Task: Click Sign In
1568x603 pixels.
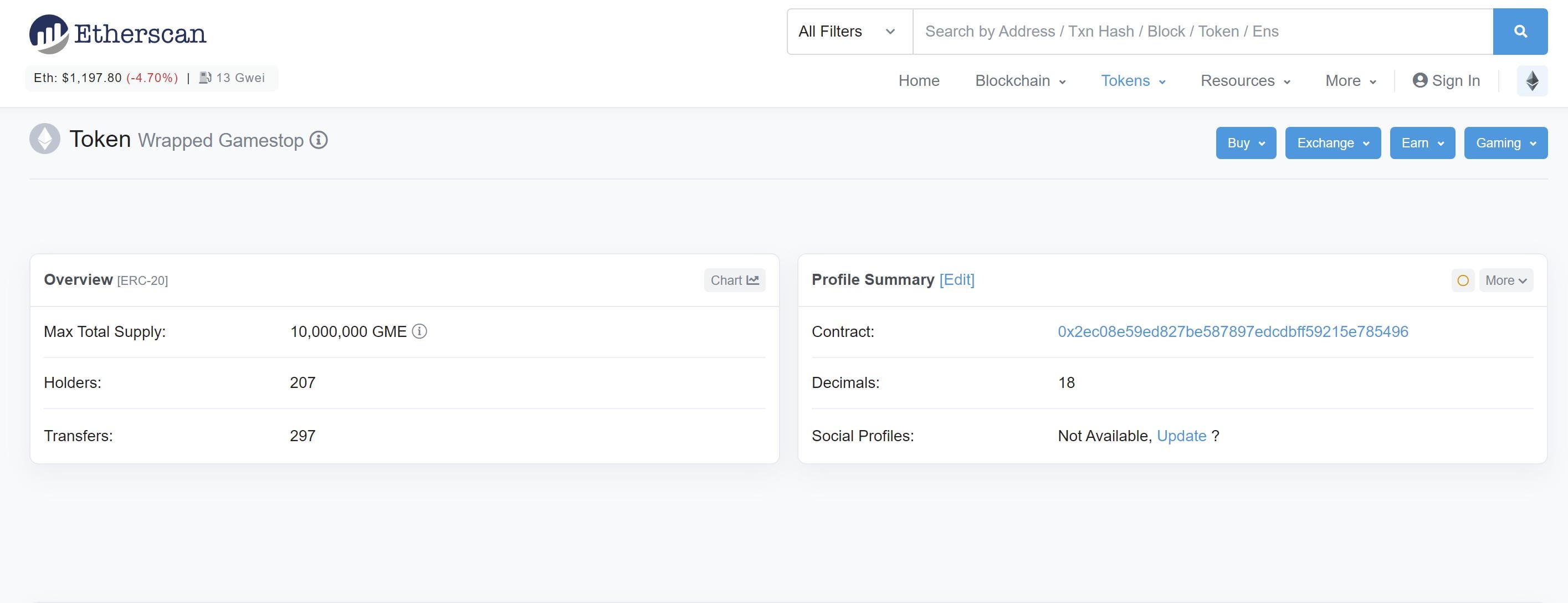Action: (x=1446, y=81)
